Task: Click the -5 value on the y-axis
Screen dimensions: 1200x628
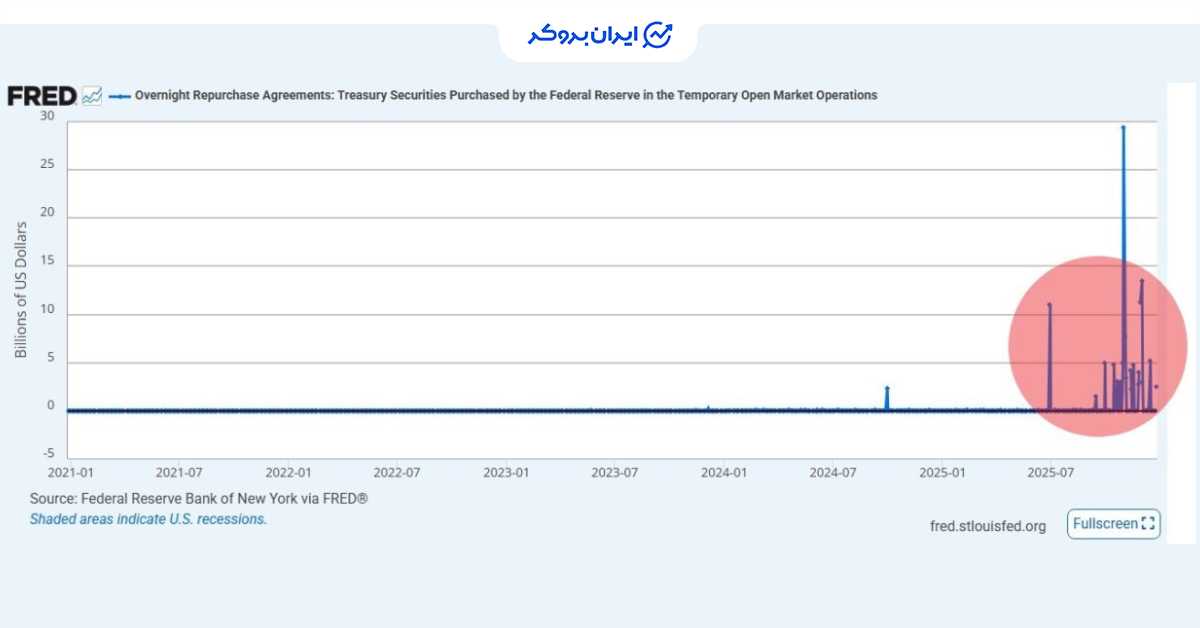Action: pos(47,453)
